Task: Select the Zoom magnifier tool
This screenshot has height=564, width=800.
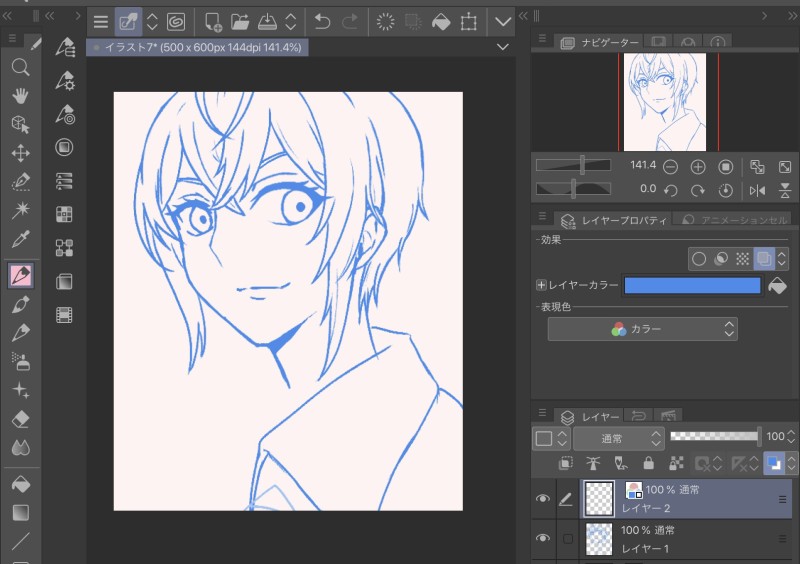Action: tap(20, 67)
